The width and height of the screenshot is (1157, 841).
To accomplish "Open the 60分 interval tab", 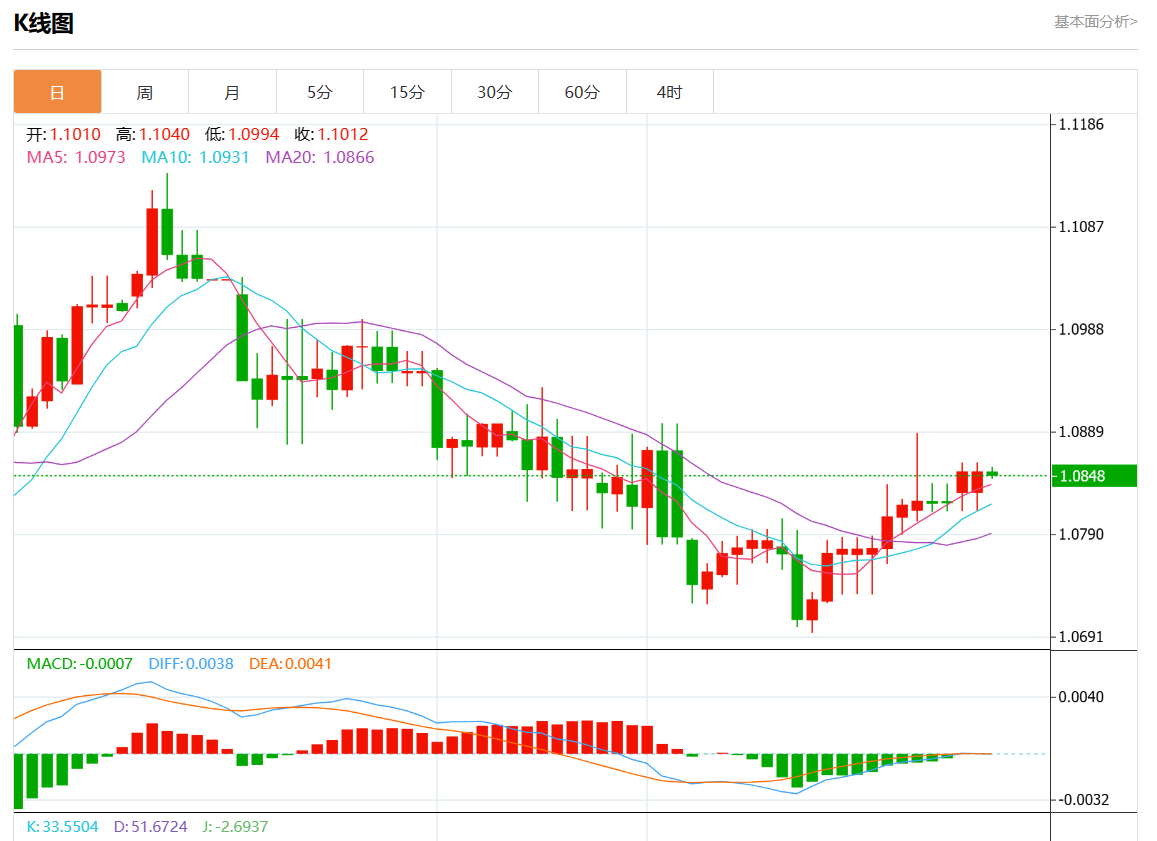I will coord(582,92).
